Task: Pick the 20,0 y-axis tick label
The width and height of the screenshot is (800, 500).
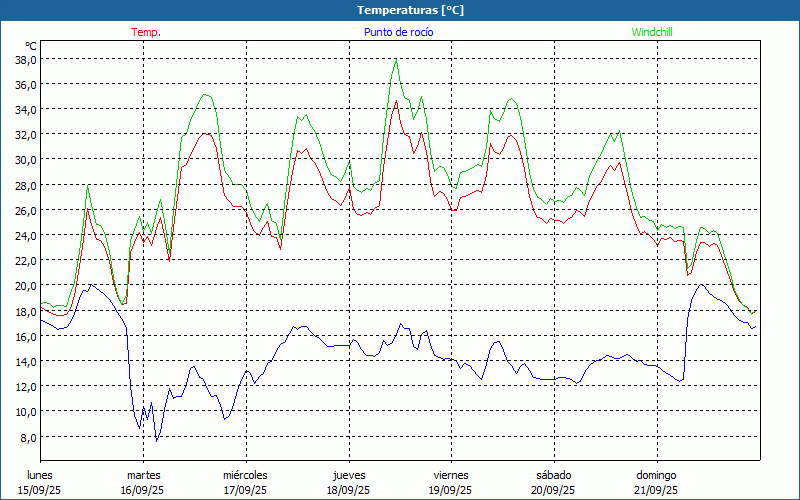Action: (x=26, y=286)
